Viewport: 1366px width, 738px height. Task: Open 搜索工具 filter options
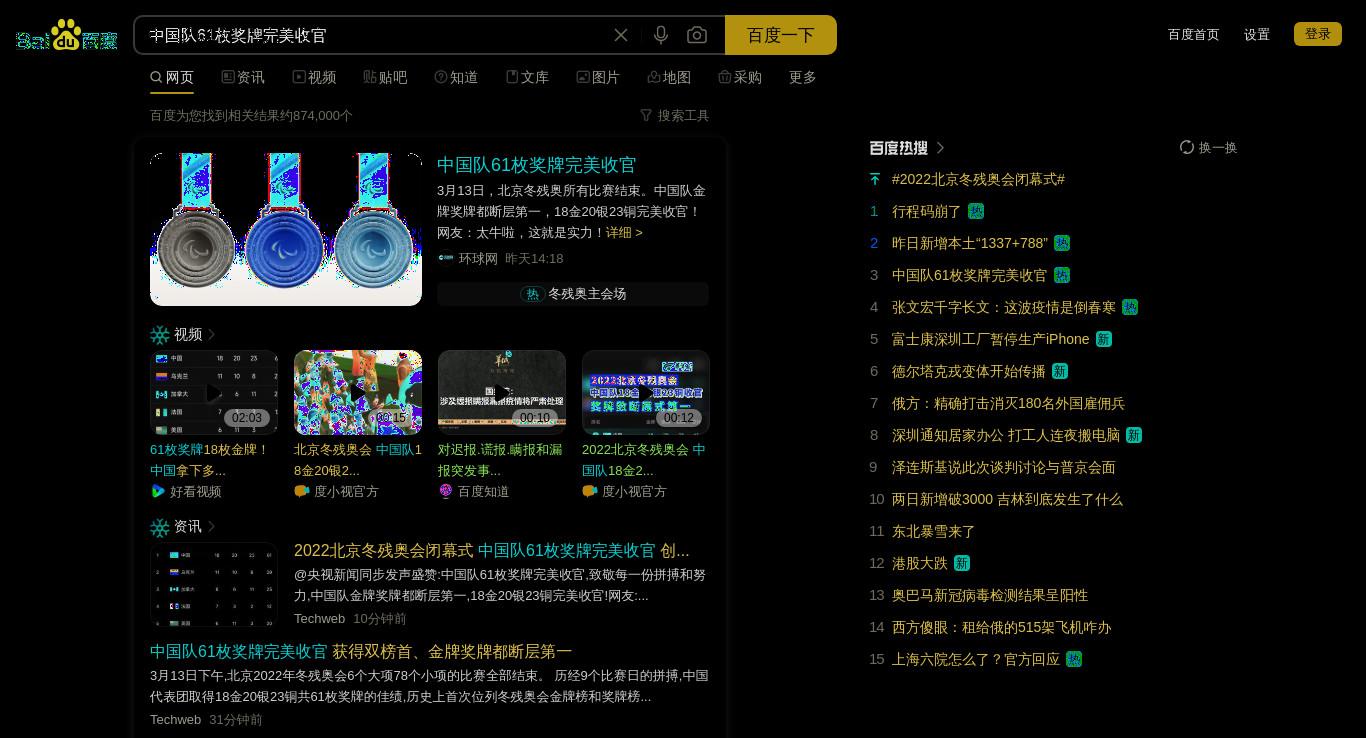675,115
